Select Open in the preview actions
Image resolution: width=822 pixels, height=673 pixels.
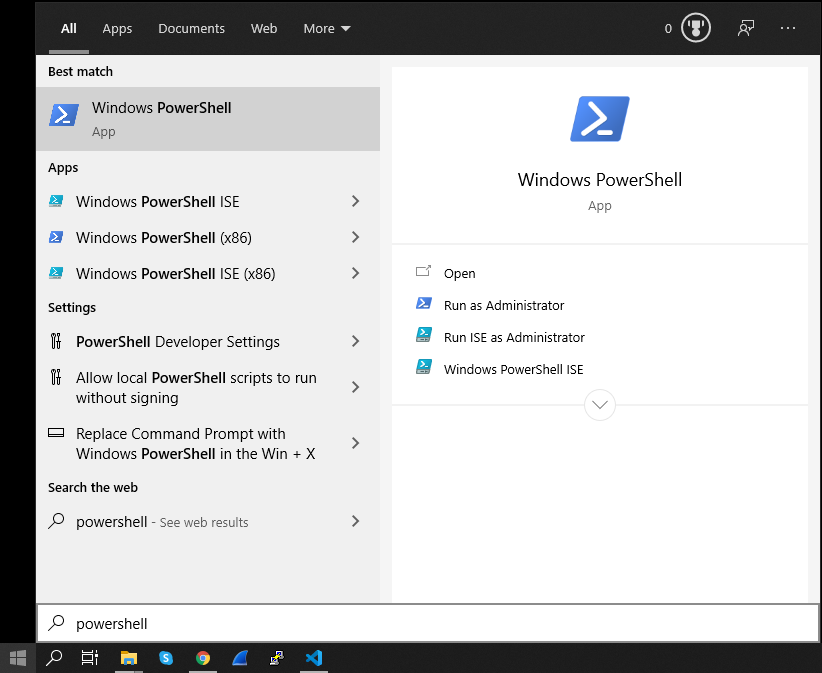pyautogui.click(x=459, y=274)
